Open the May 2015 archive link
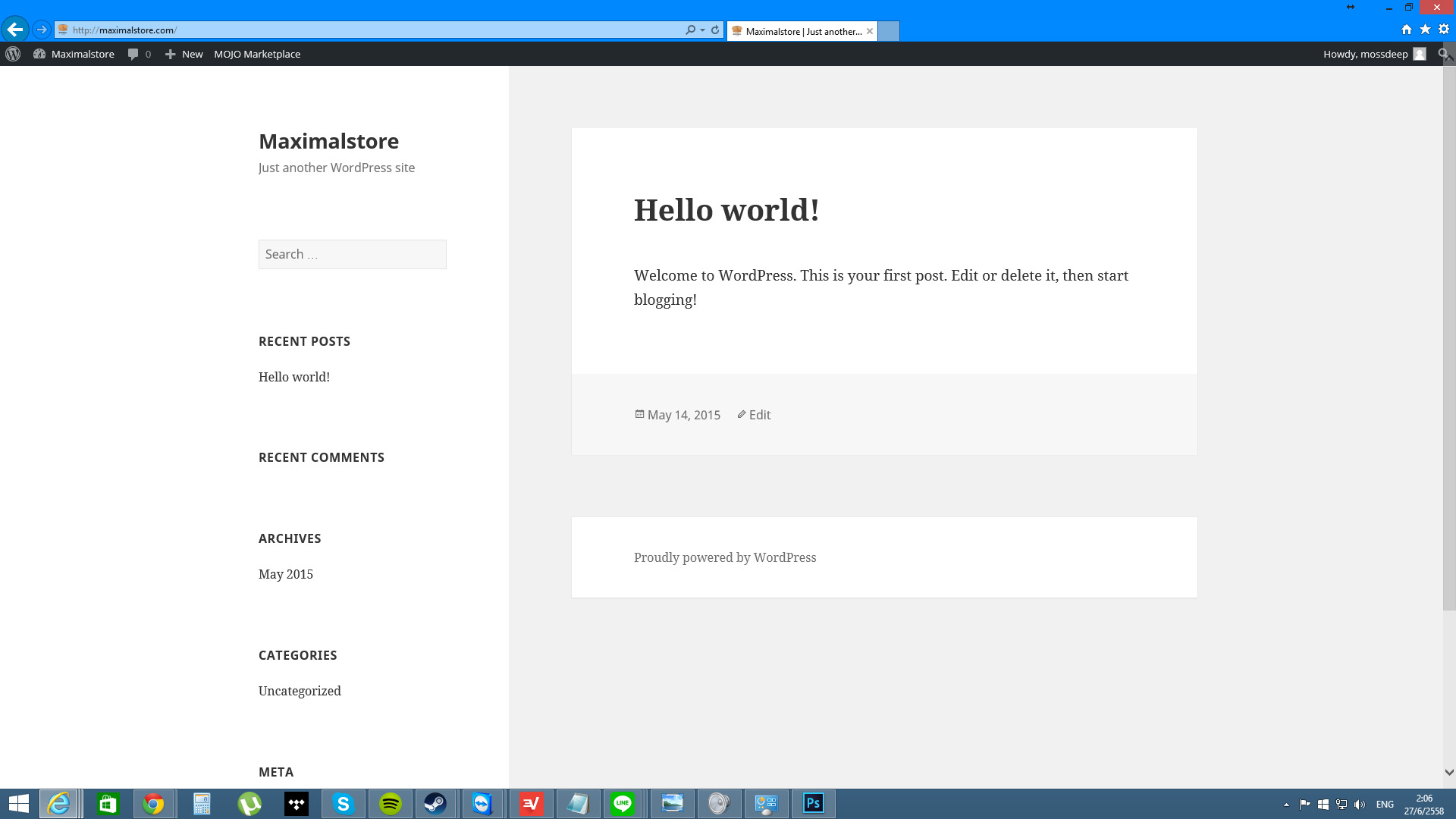This screenshot has height=819, width=1456. coord(286,574)
